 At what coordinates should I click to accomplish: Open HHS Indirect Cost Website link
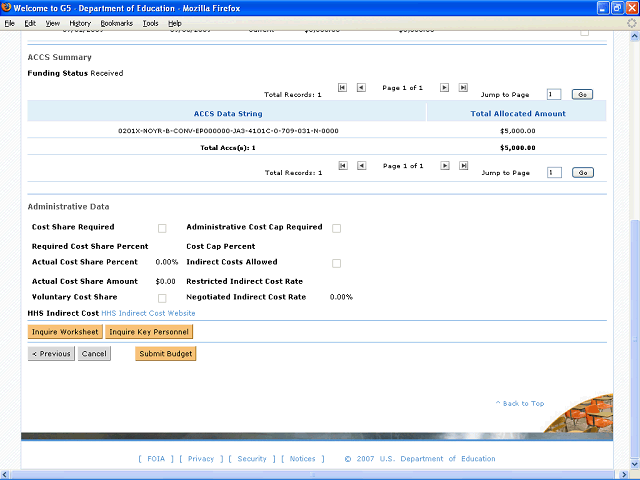click(x=148, y=313)
